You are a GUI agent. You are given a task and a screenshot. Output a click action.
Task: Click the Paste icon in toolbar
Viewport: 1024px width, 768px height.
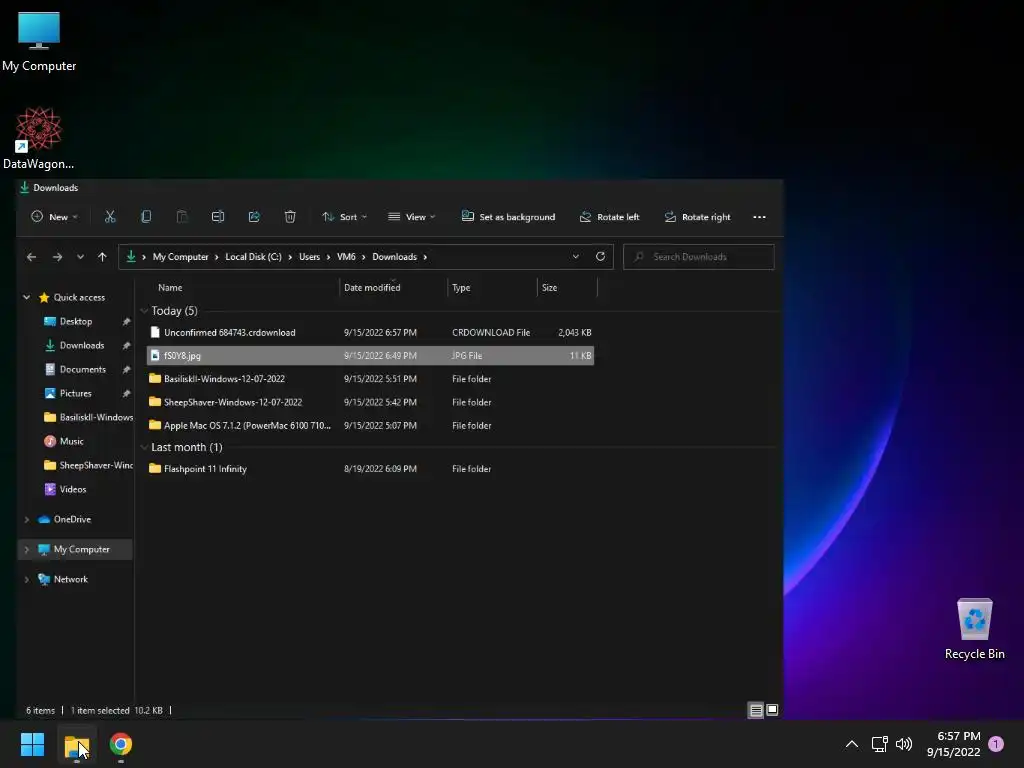[182, 217]
